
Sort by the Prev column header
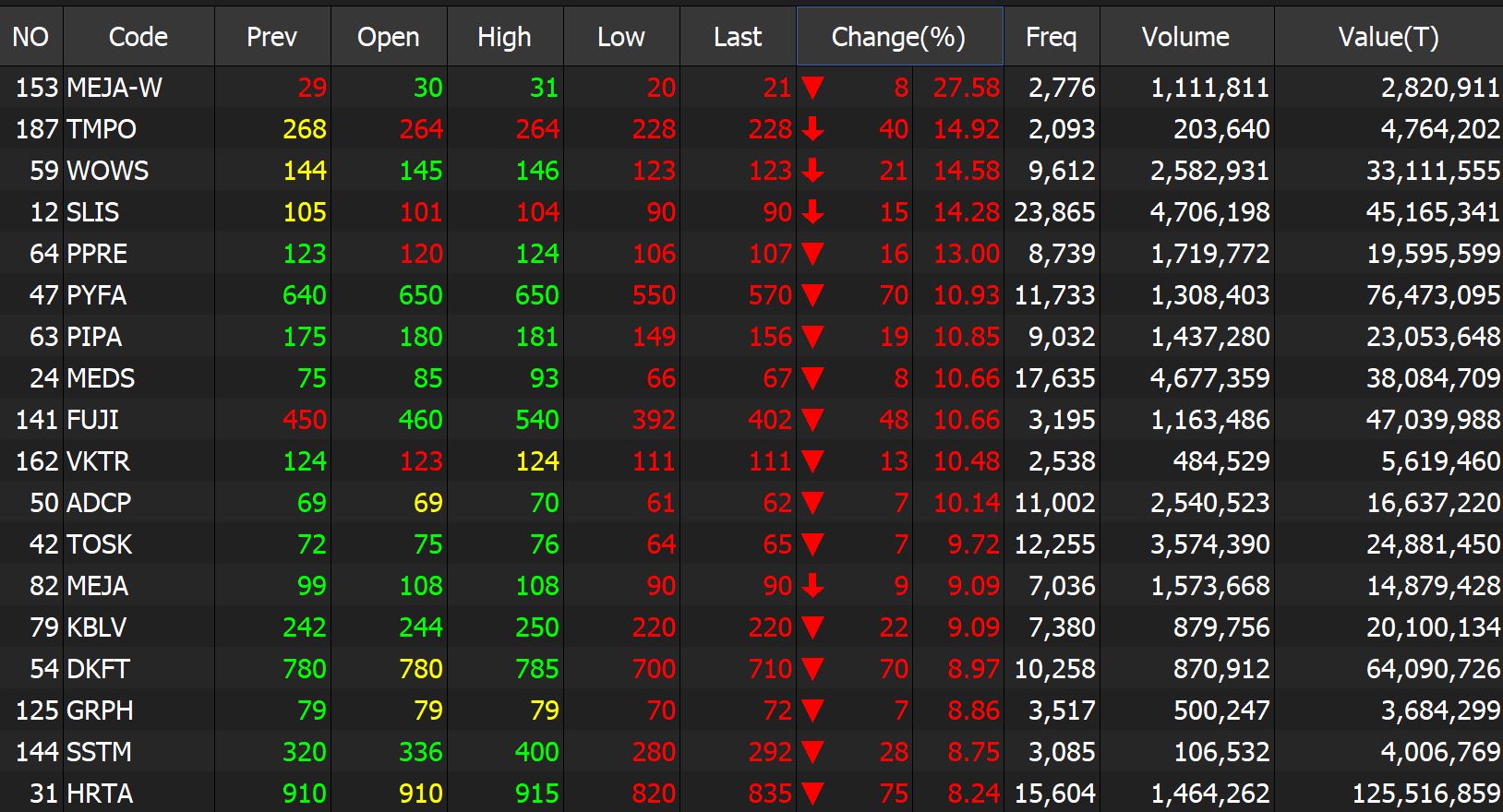pyautogui.click(x=272, y=37)
